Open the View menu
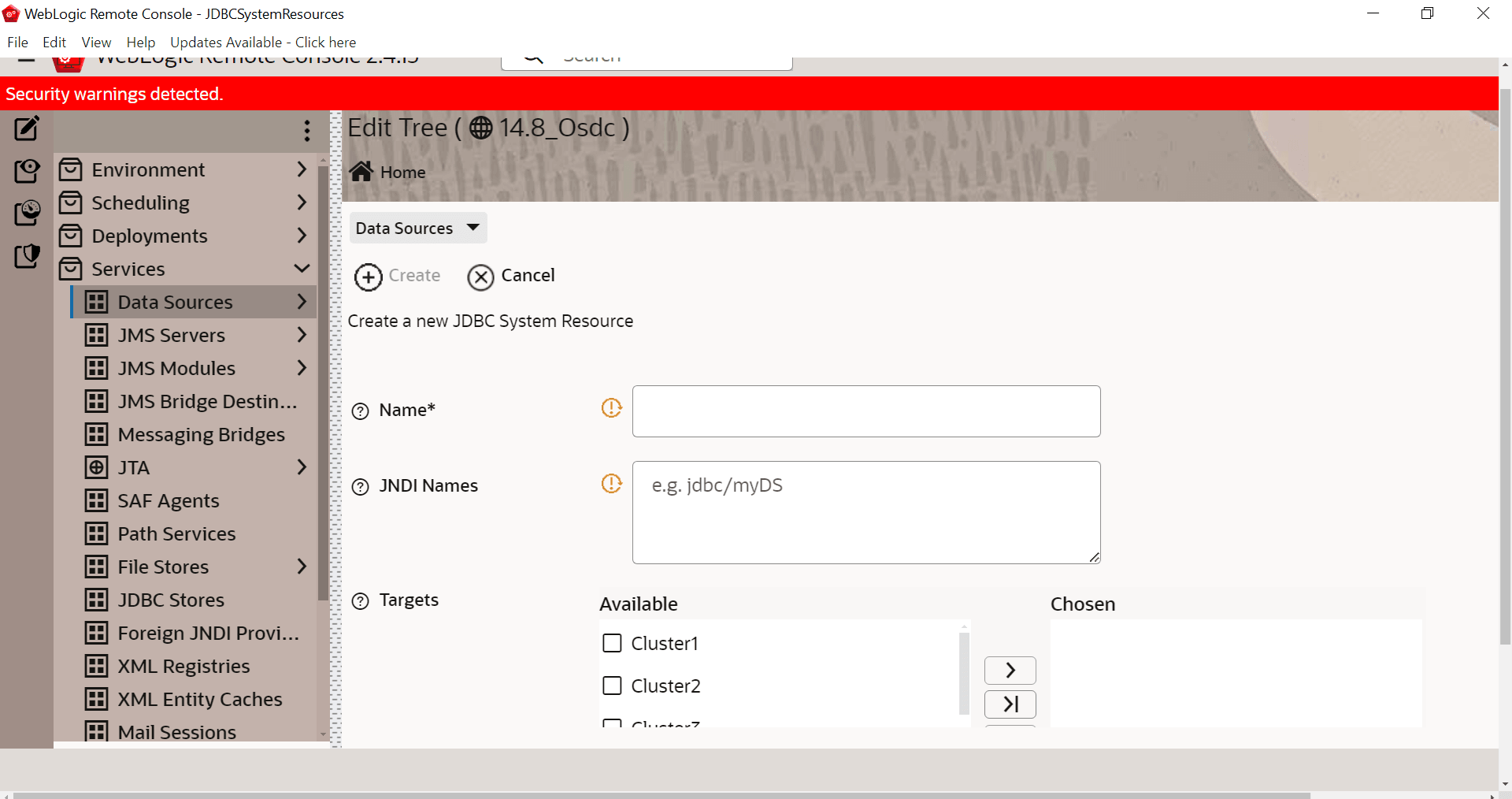 96,43
